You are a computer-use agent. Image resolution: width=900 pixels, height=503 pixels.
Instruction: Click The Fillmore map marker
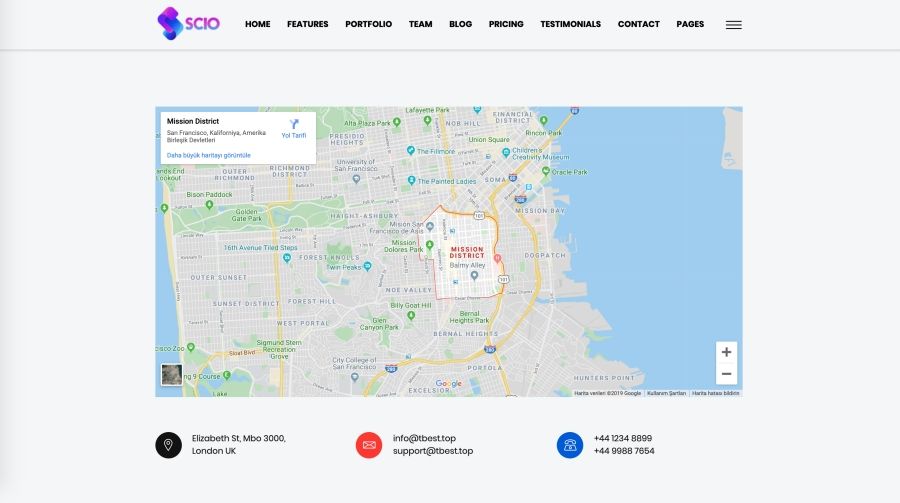410,150
